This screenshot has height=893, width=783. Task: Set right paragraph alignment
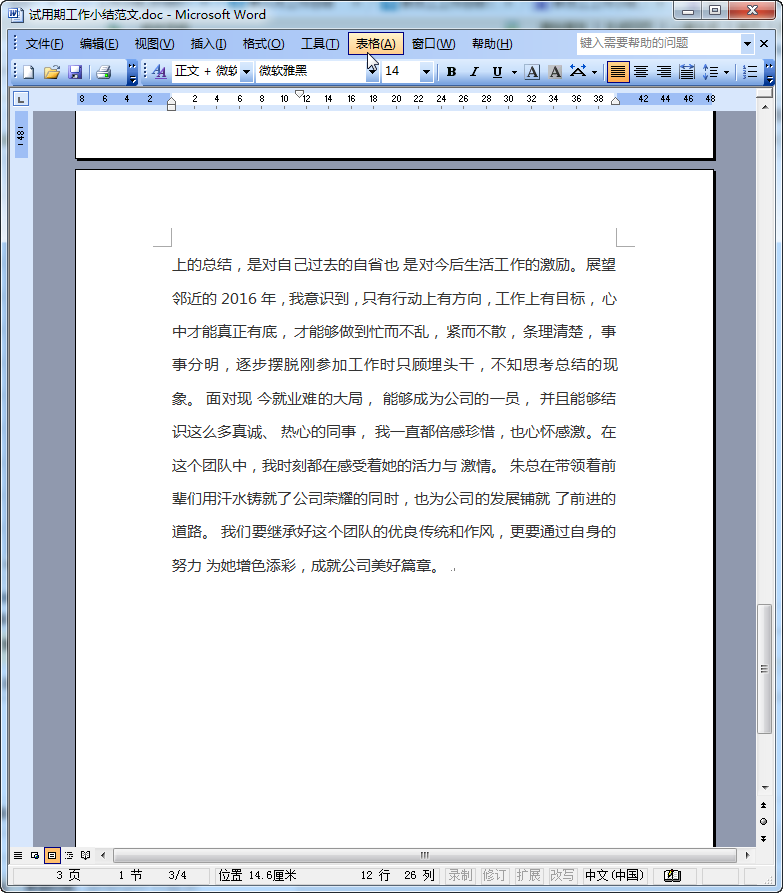click(664, 72)
